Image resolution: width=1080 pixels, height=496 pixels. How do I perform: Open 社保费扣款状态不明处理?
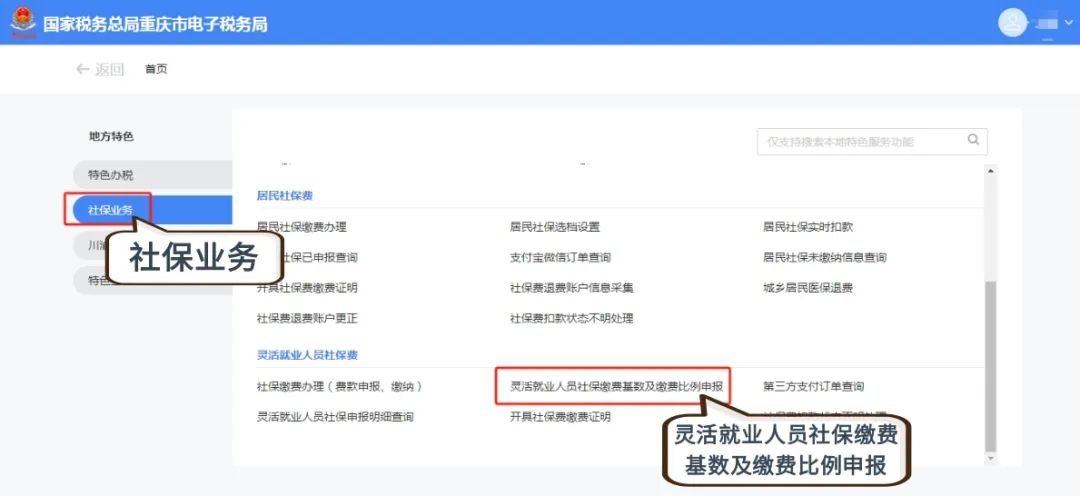tap(571, 318)
